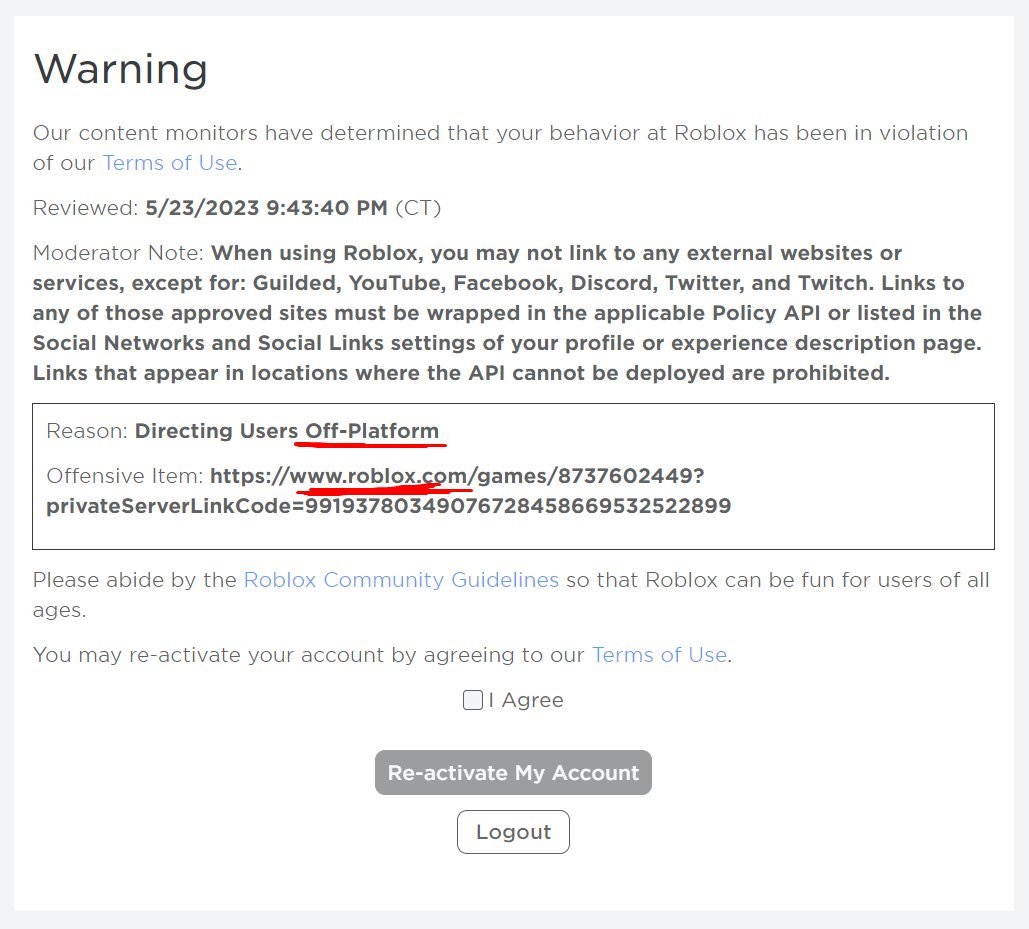Viewport: 1029px width, 929px height.
Task: Click the privateServerLinkCode line of text
Action: coord(388,506)
